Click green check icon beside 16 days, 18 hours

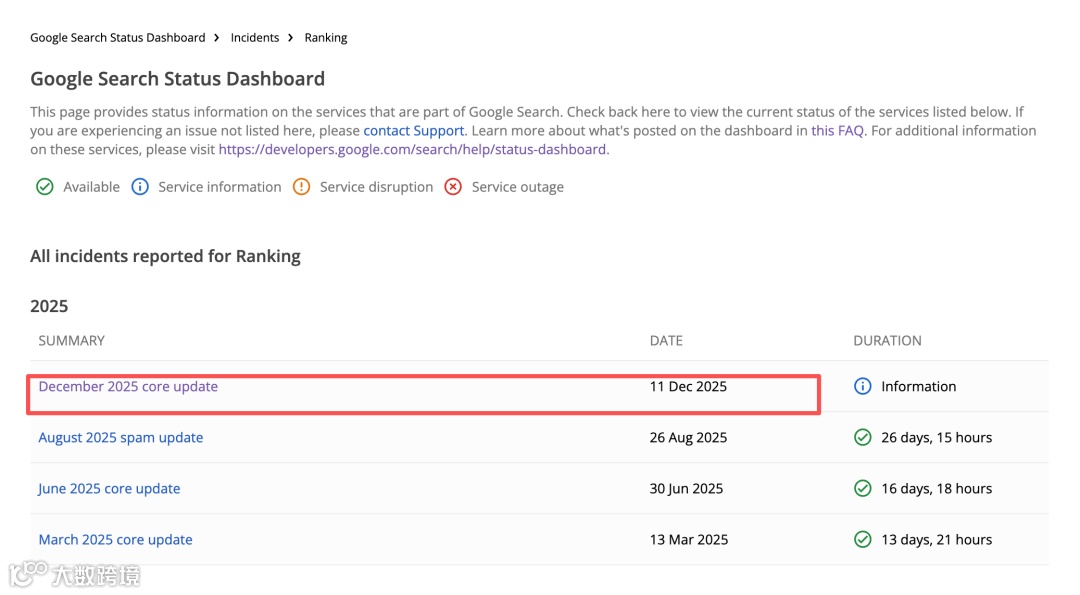pyautogui.click(x=862, y=488)
